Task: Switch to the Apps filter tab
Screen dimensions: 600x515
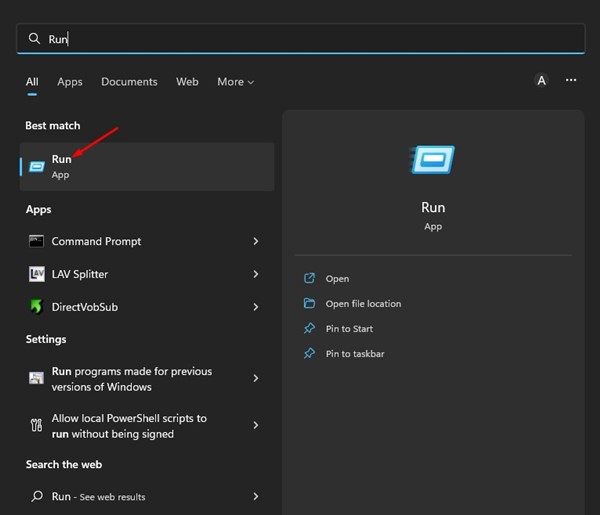Action: tap(69, 82)
